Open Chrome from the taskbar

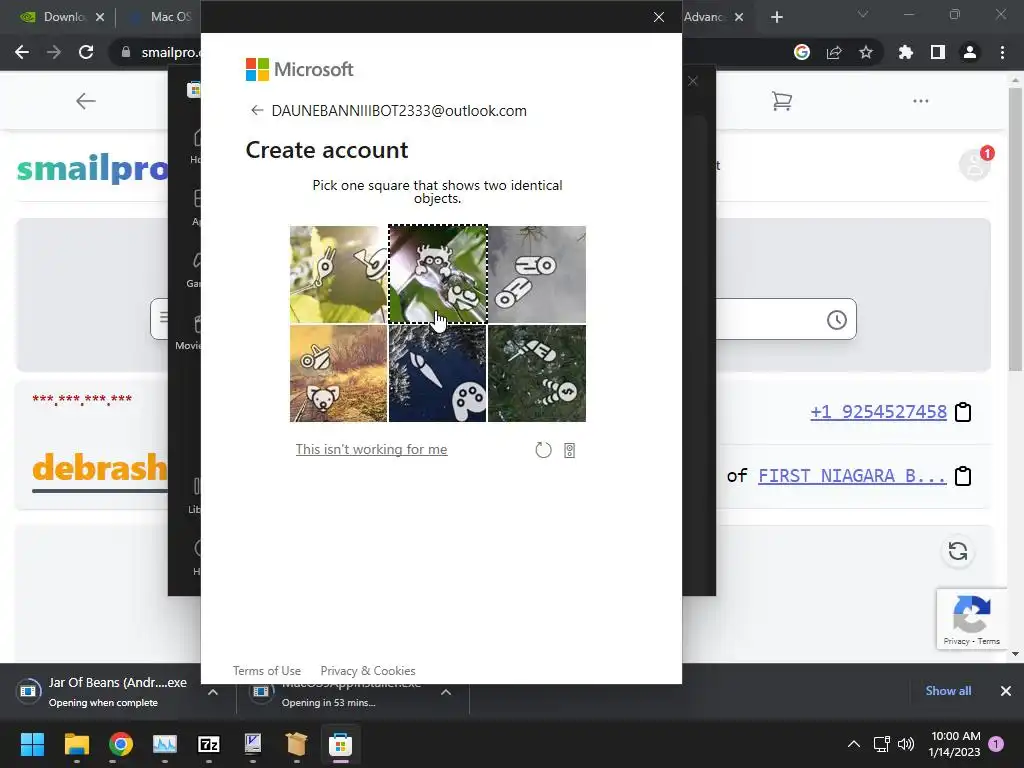tap(121, 744)
